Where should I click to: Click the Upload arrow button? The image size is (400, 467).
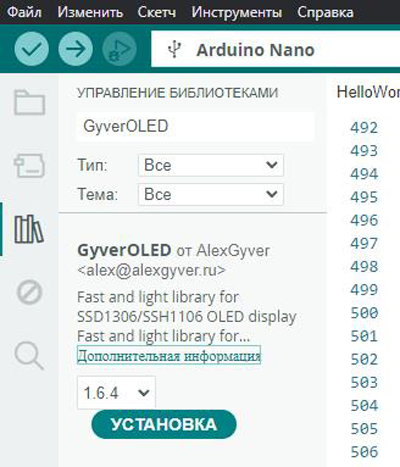(x=76, y=49)
